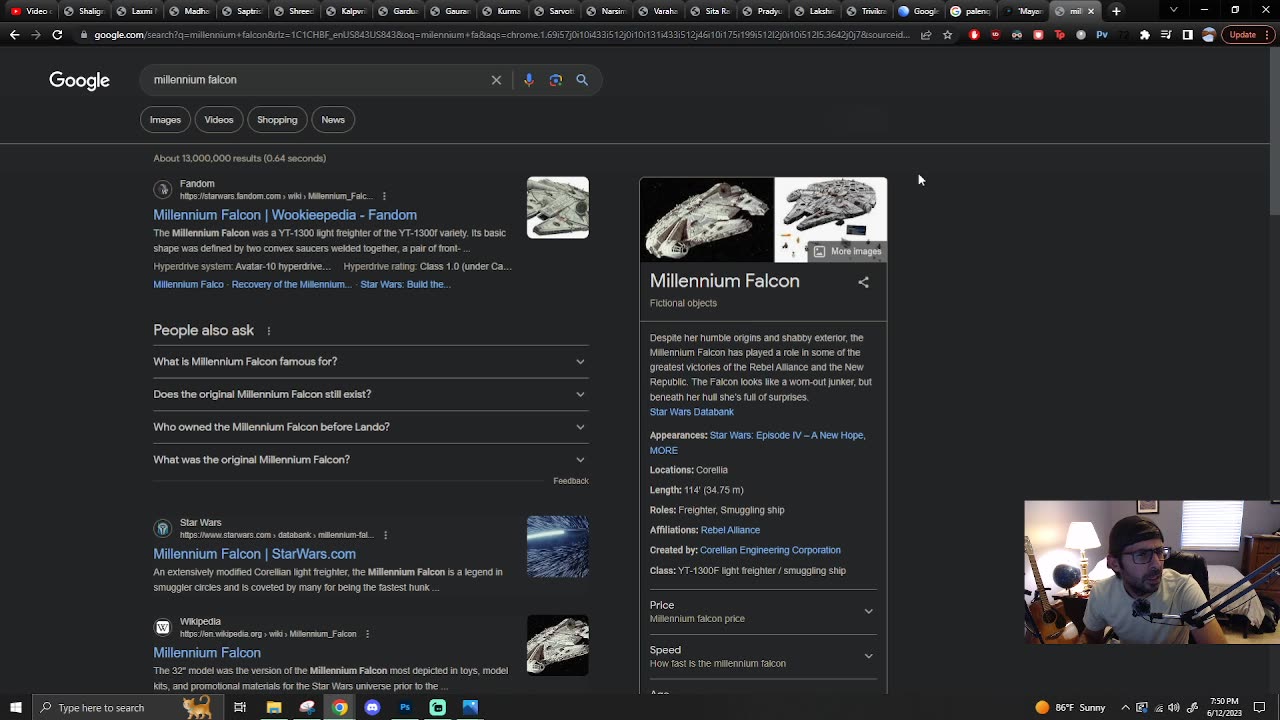Show hidden system tray icons
1280x720 pixels.
[1125, 708]
